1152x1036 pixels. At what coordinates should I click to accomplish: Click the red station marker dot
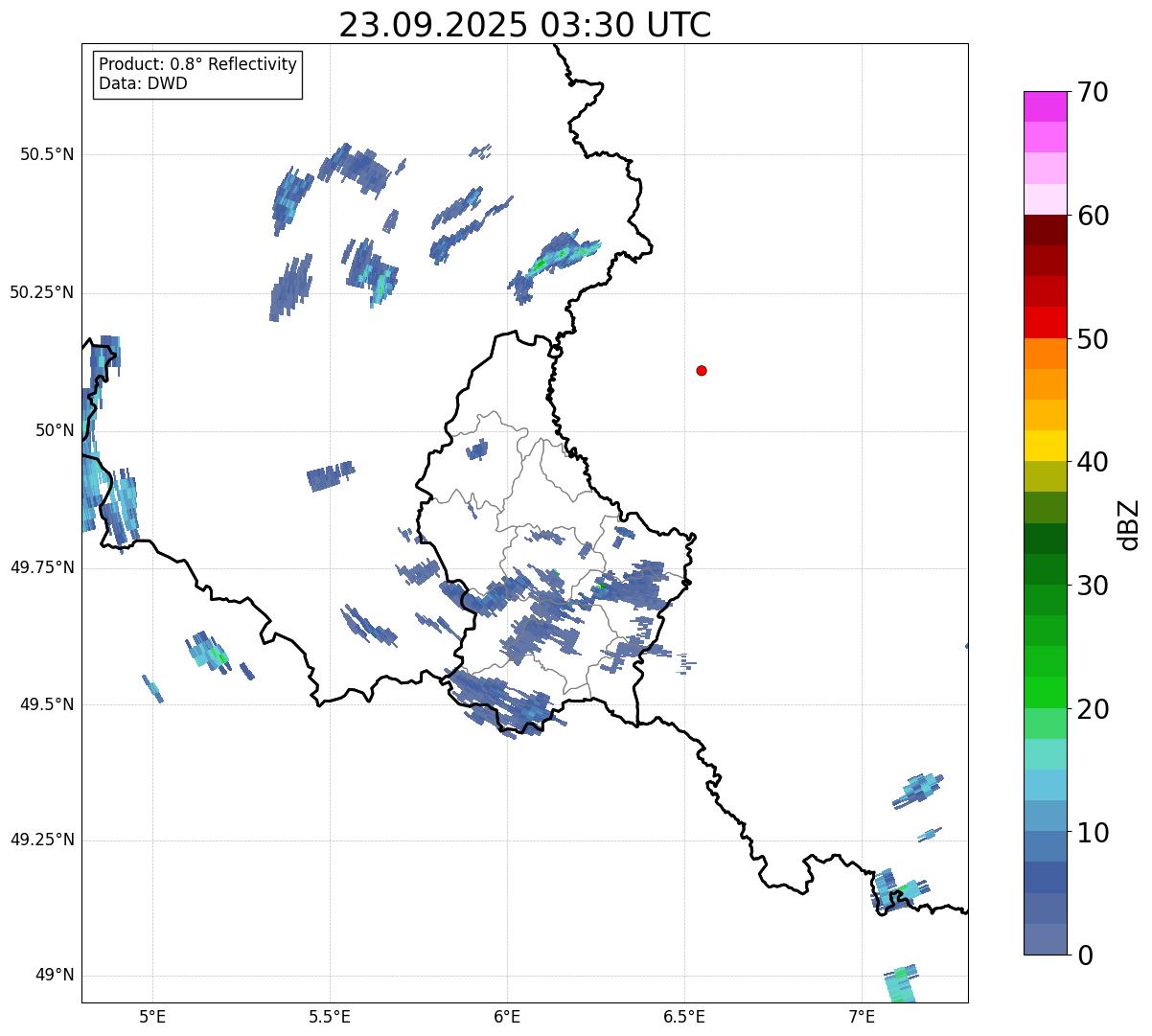click(x=702, y=370)
